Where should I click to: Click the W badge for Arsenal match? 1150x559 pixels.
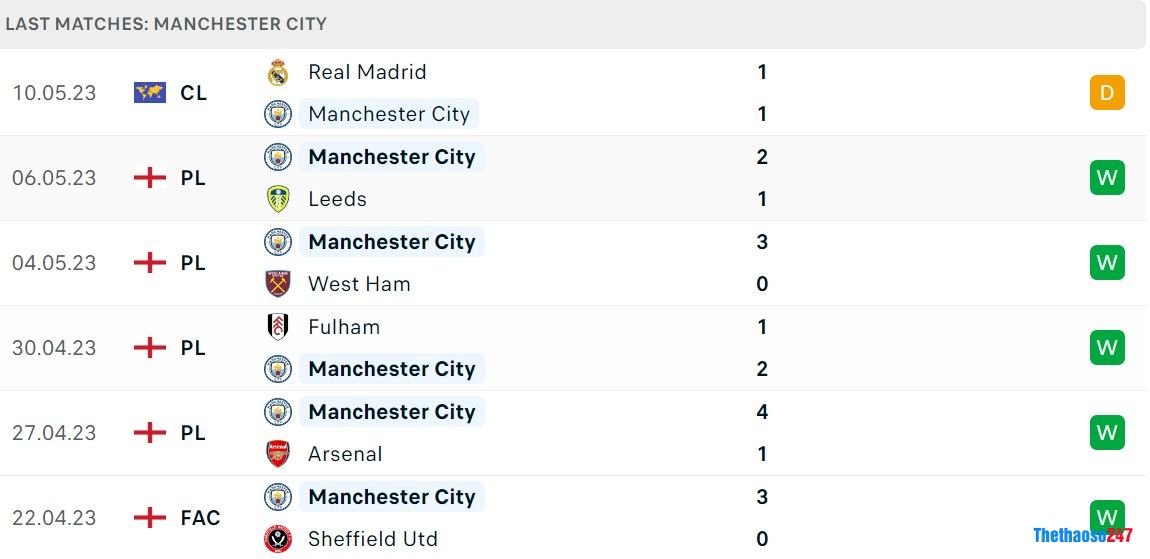click(1107, 433)
